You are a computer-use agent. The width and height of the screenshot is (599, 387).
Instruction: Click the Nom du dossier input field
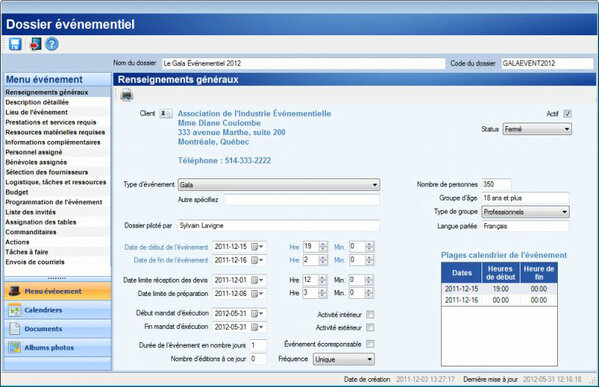click(303, 63)
